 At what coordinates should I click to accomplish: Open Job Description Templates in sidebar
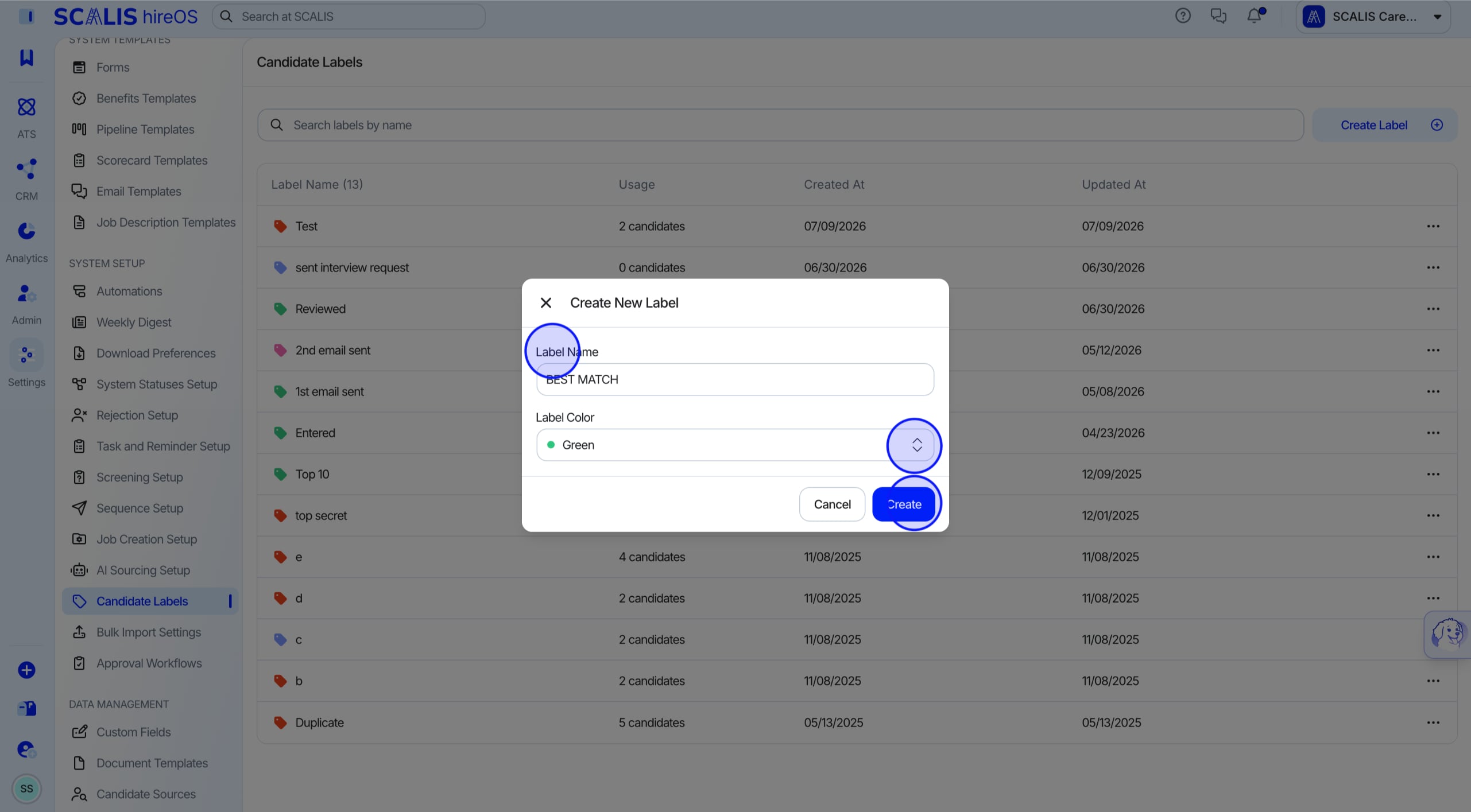coord(150,222)
